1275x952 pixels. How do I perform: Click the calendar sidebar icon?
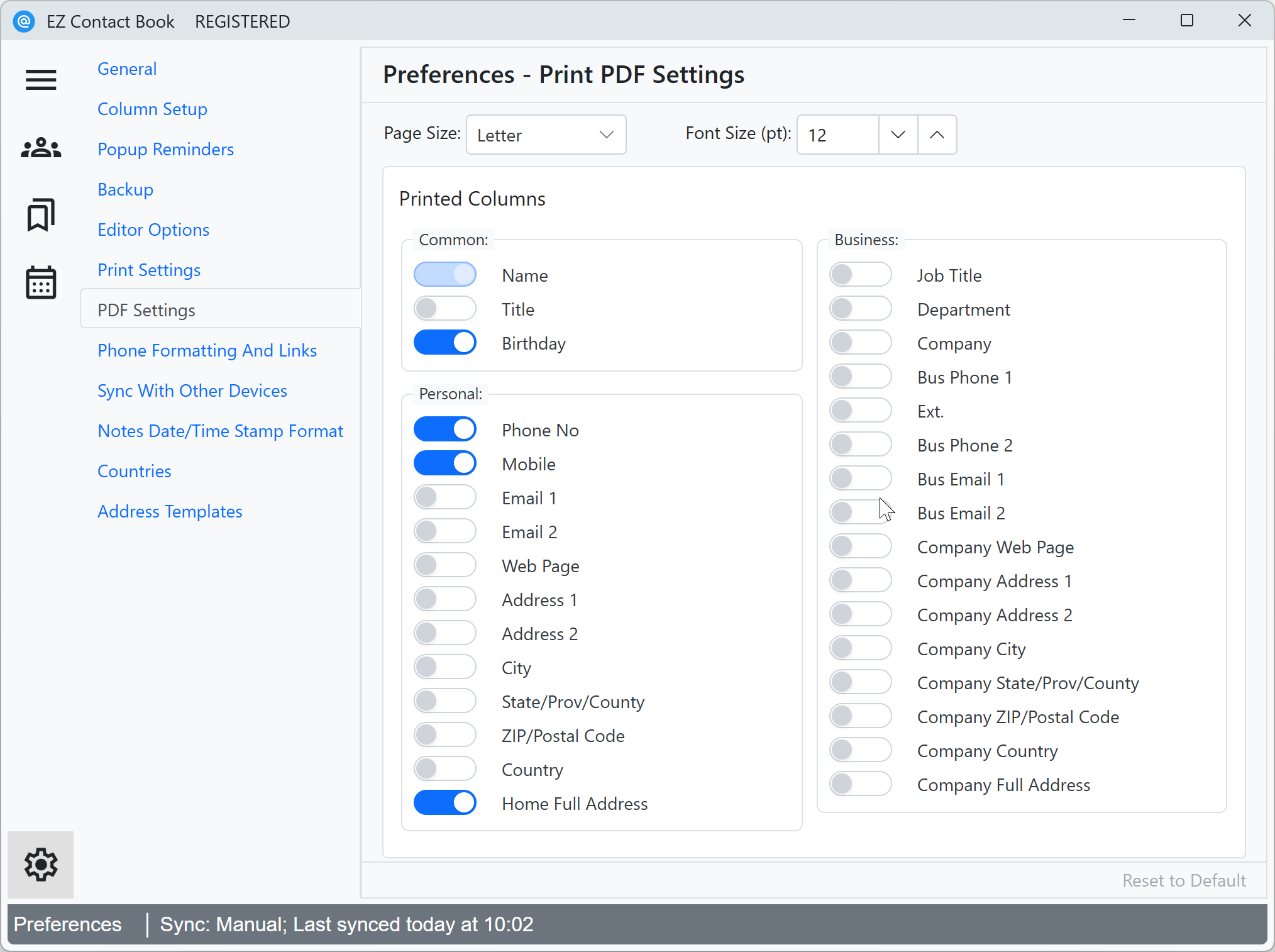pyautogui.click(x=40, y=284)
